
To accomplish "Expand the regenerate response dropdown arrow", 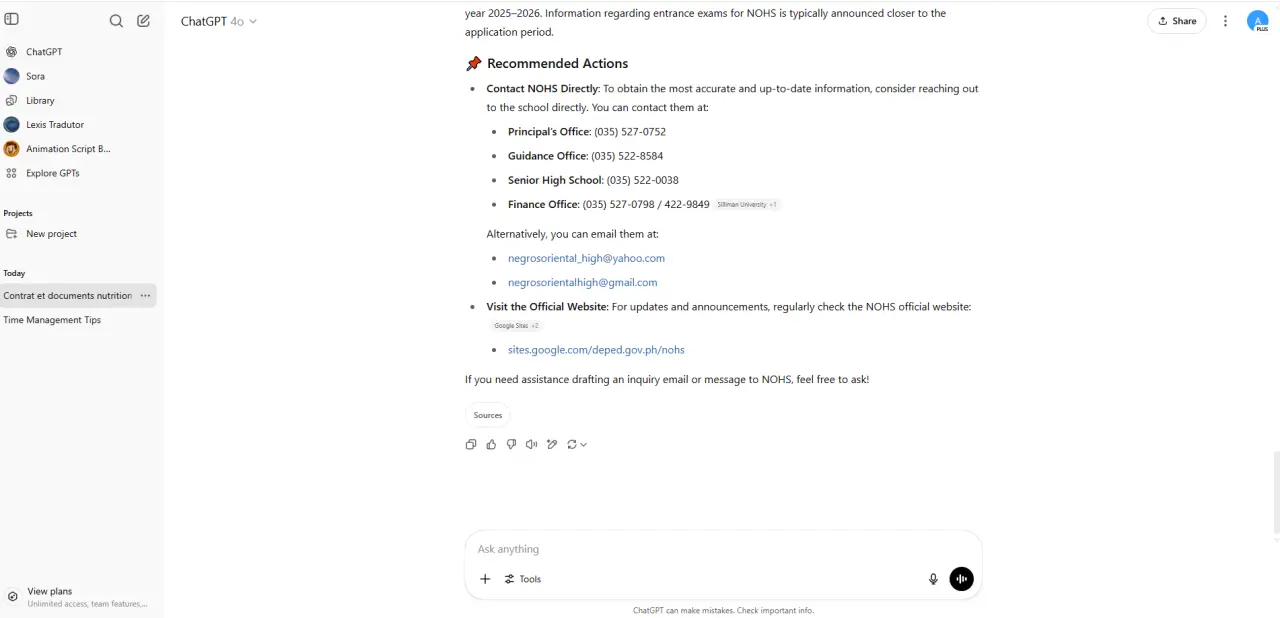I will point(583,445).
